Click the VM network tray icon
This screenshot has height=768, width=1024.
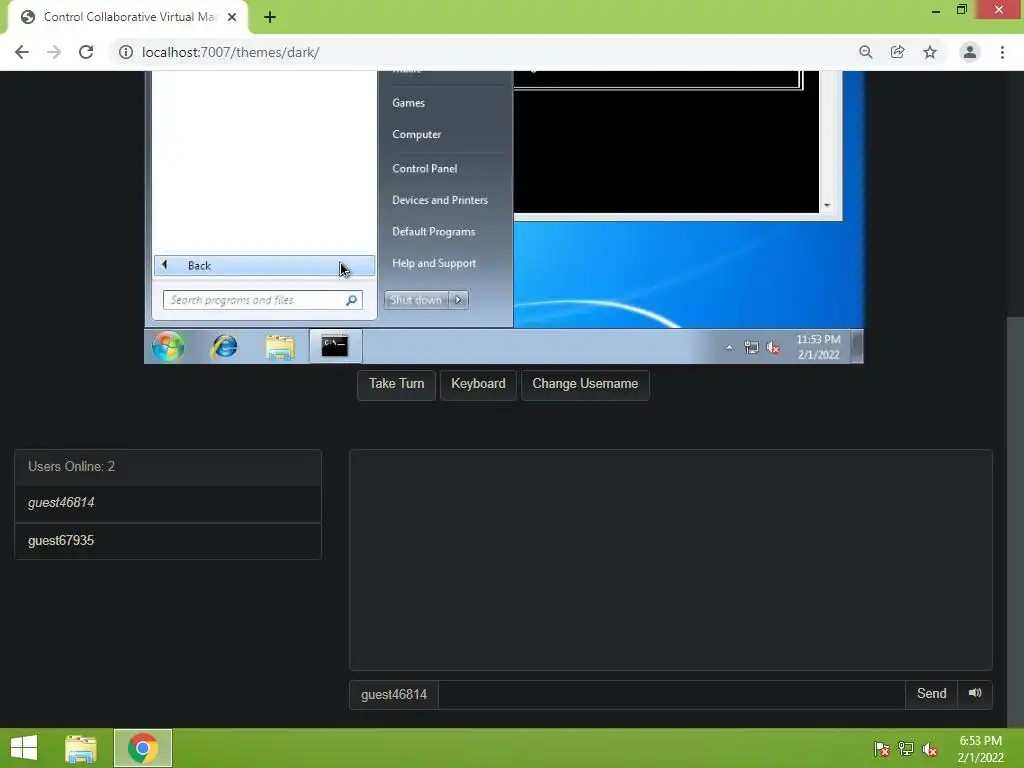pos(751,347)
